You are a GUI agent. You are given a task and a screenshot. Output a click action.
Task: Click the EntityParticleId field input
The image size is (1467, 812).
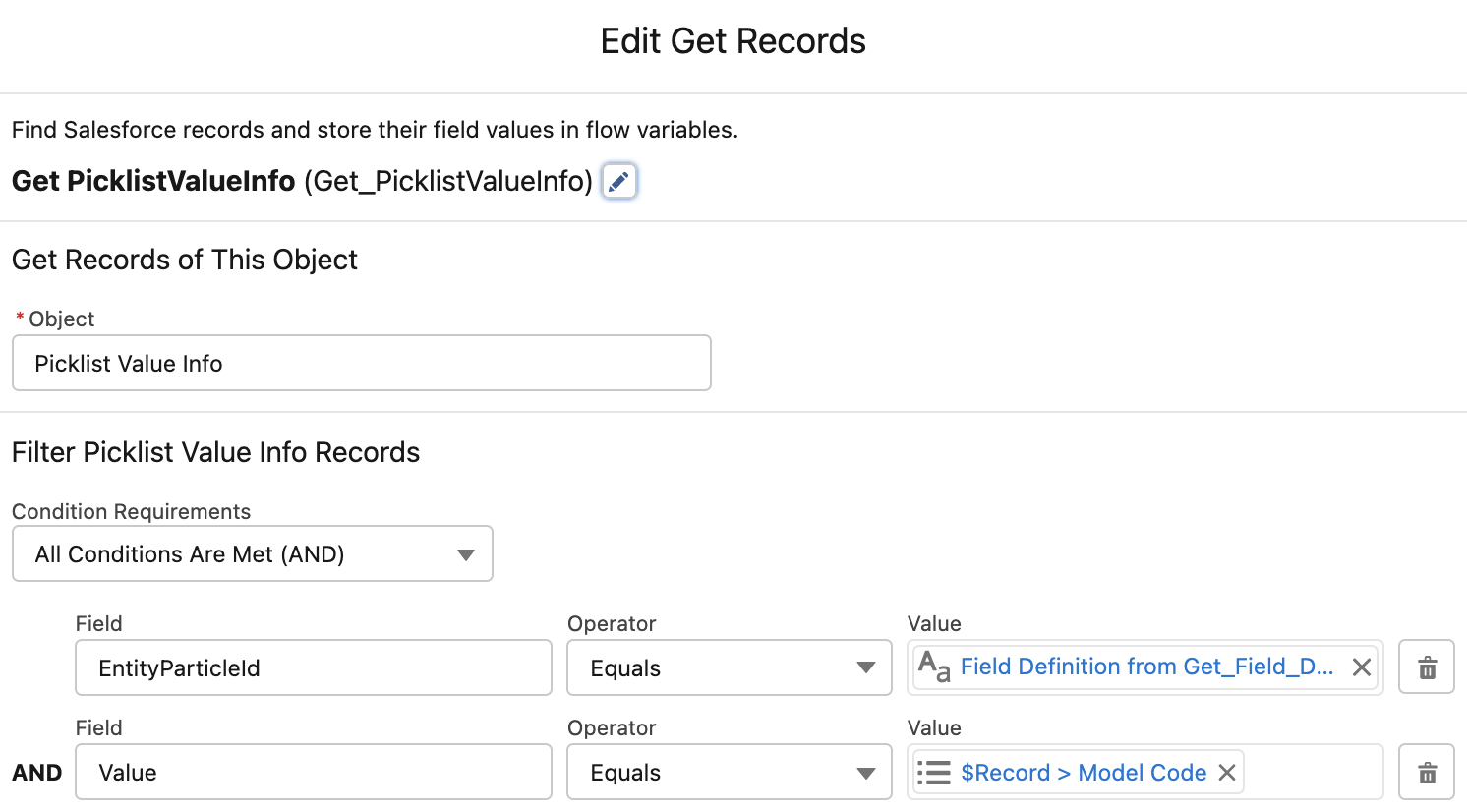(x=313, y=667)
